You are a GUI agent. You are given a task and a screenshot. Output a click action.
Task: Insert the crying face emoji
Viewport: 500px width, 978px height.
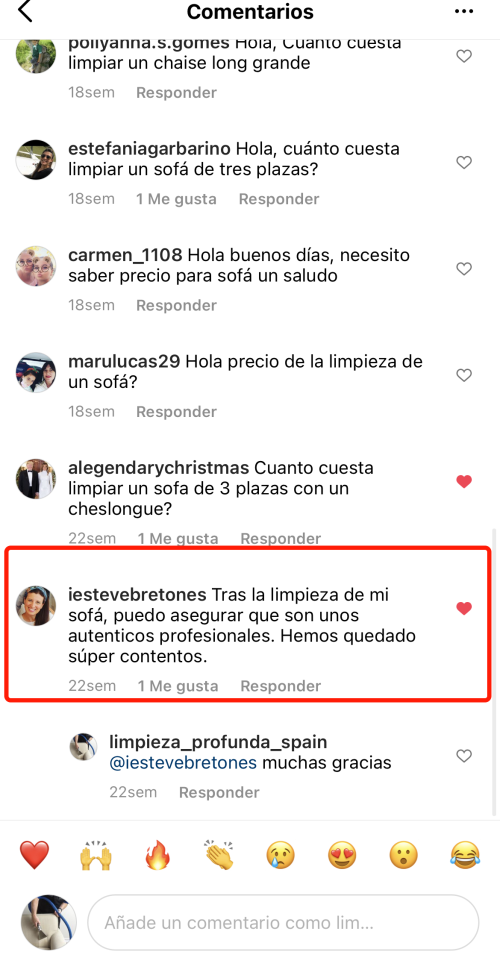tap(281, 855)
